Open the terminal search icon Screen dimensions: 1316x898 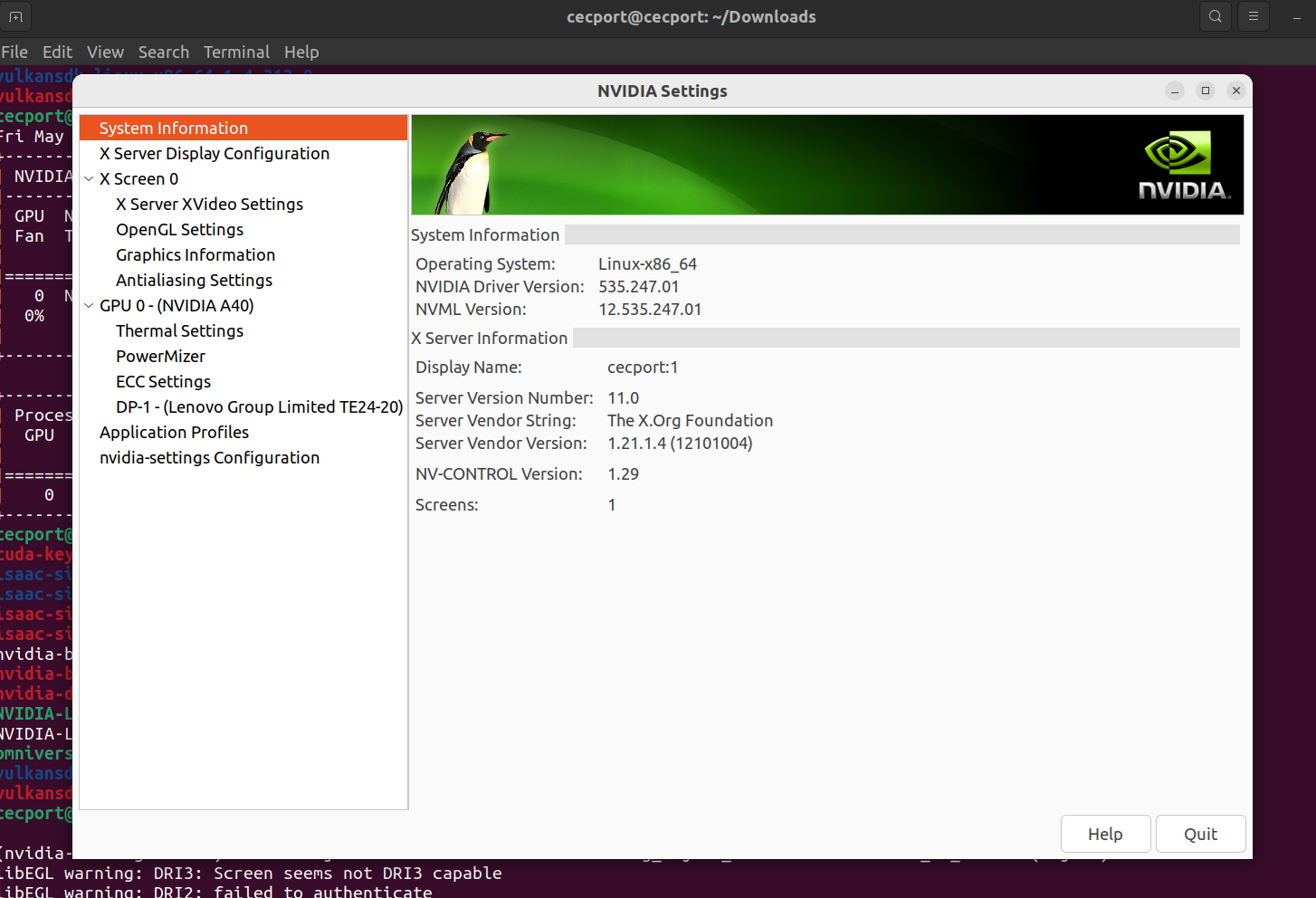click(x=1216, y=16)
